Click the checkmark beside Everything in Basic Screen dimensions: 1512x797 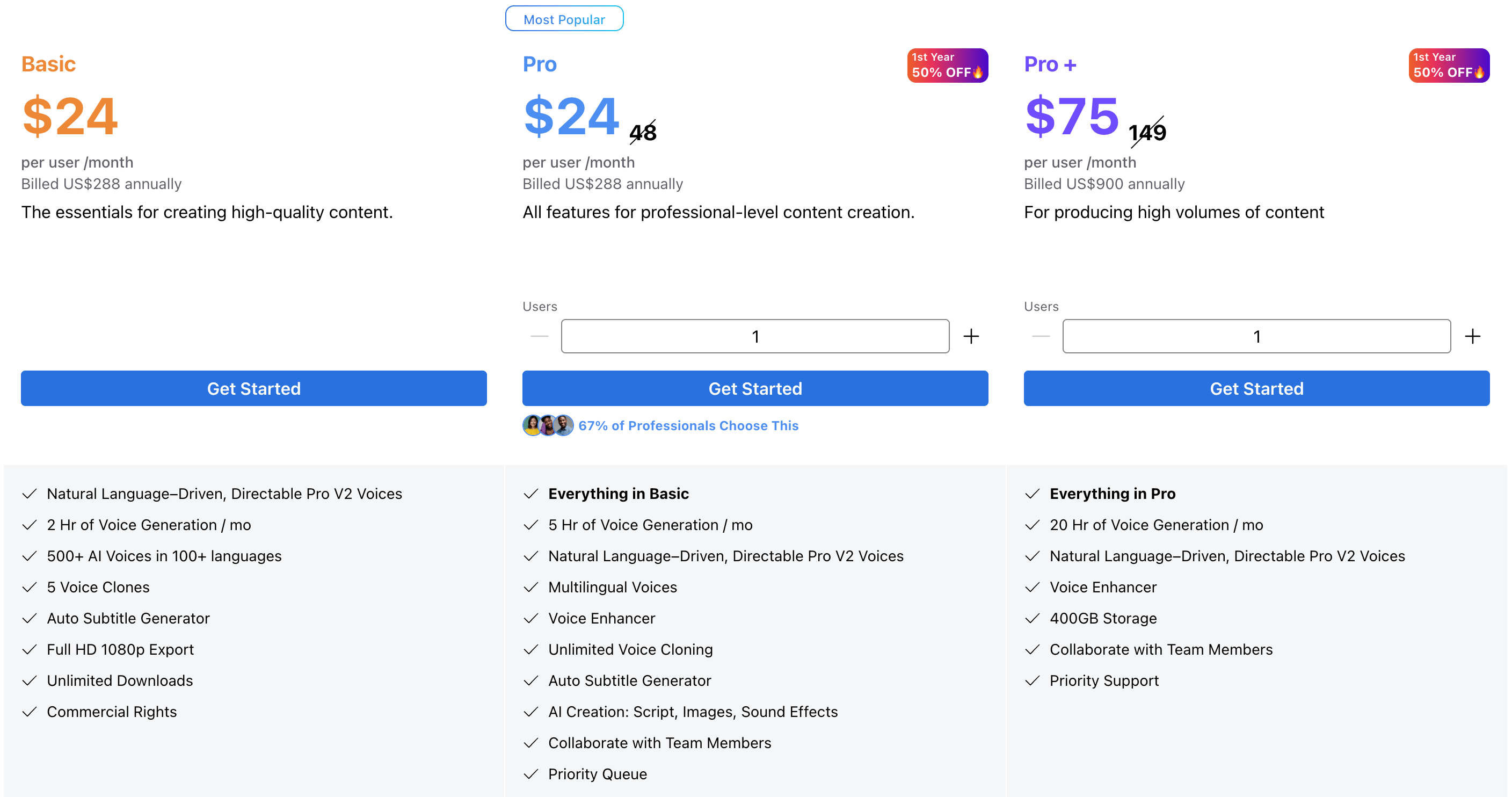click(x=530, y=494)
